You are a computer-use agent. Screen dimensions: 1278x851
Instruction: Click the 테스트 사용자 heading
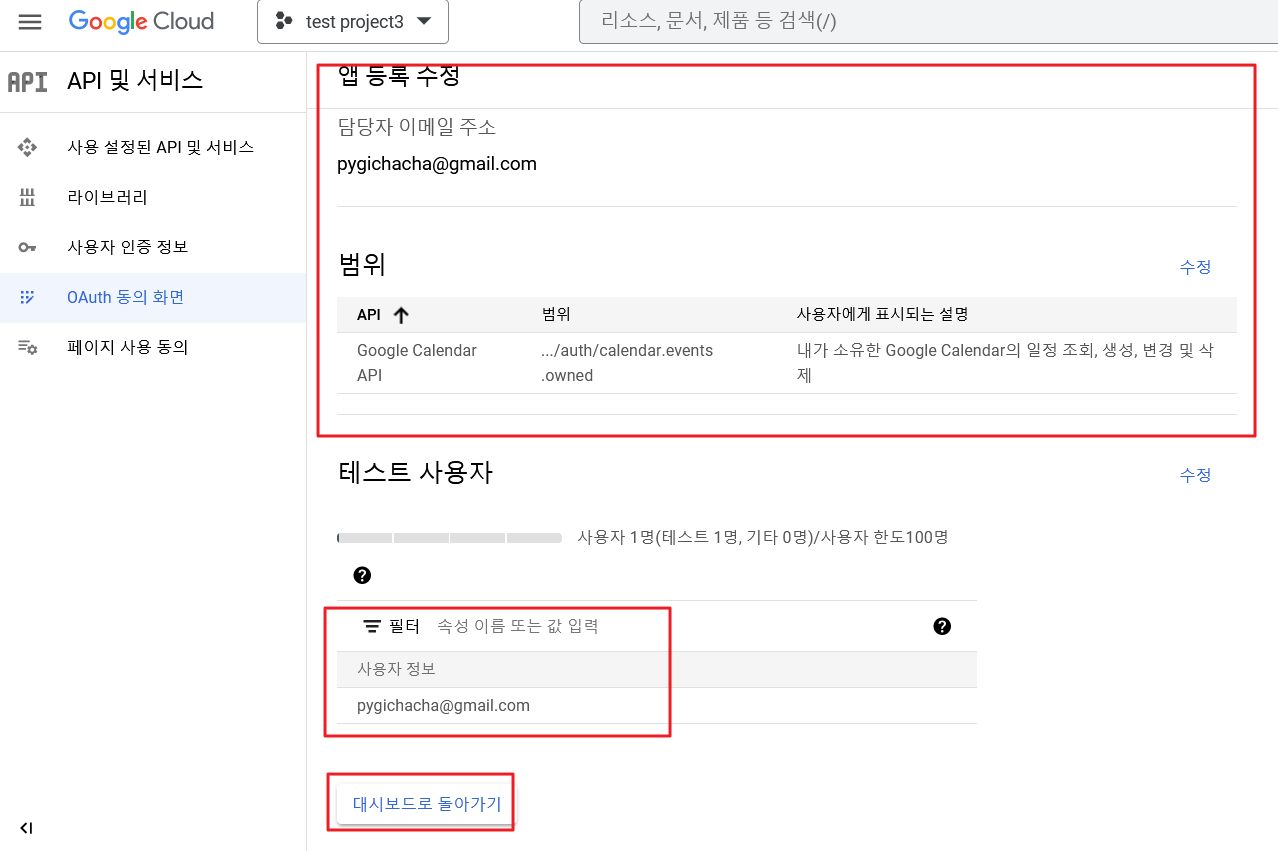pos(416,473)
